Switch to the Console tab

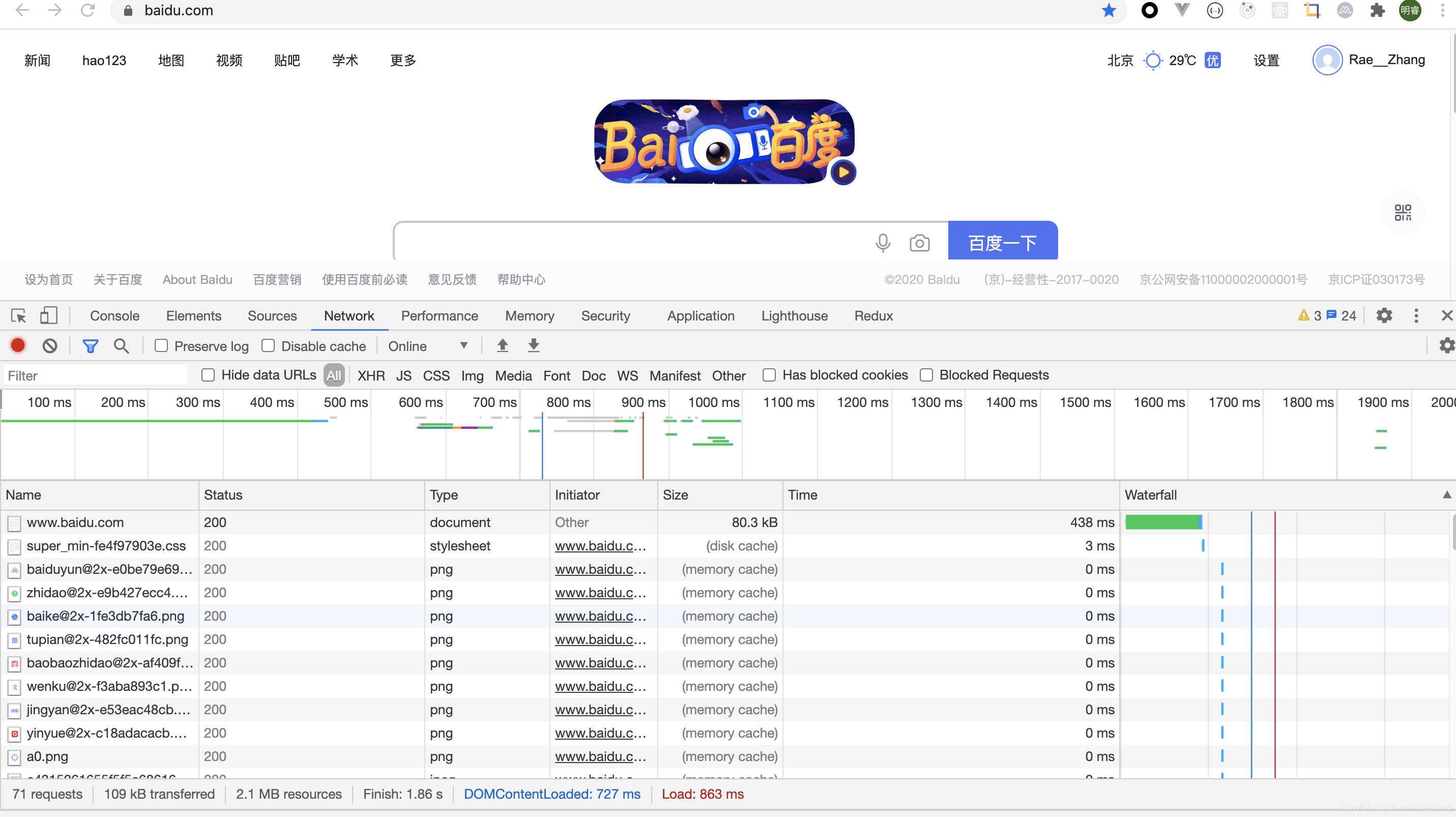[x=115, y=316]
